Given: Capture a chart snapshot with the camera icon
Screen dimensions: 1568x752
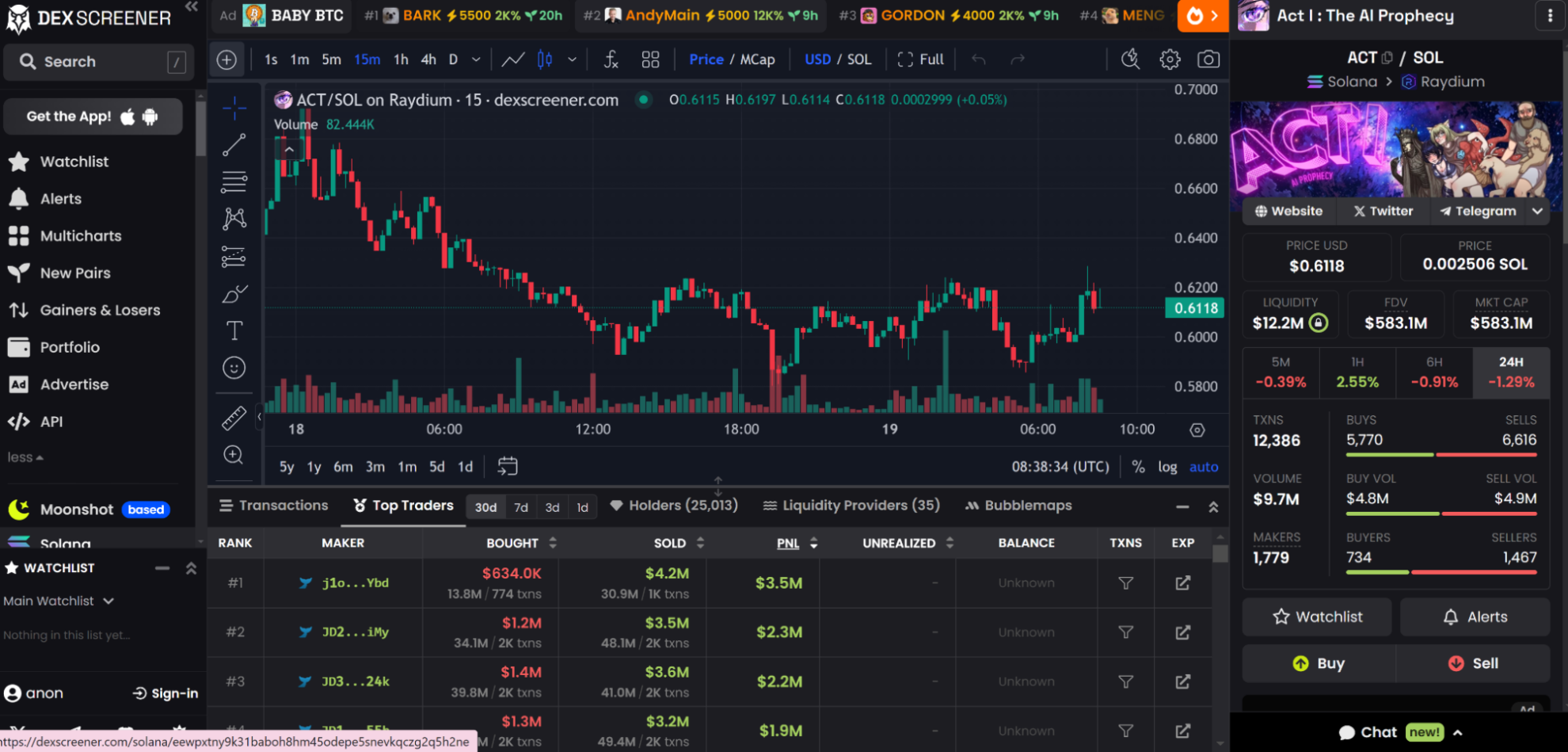Looking at the screenshot, I should [1208, 59].
